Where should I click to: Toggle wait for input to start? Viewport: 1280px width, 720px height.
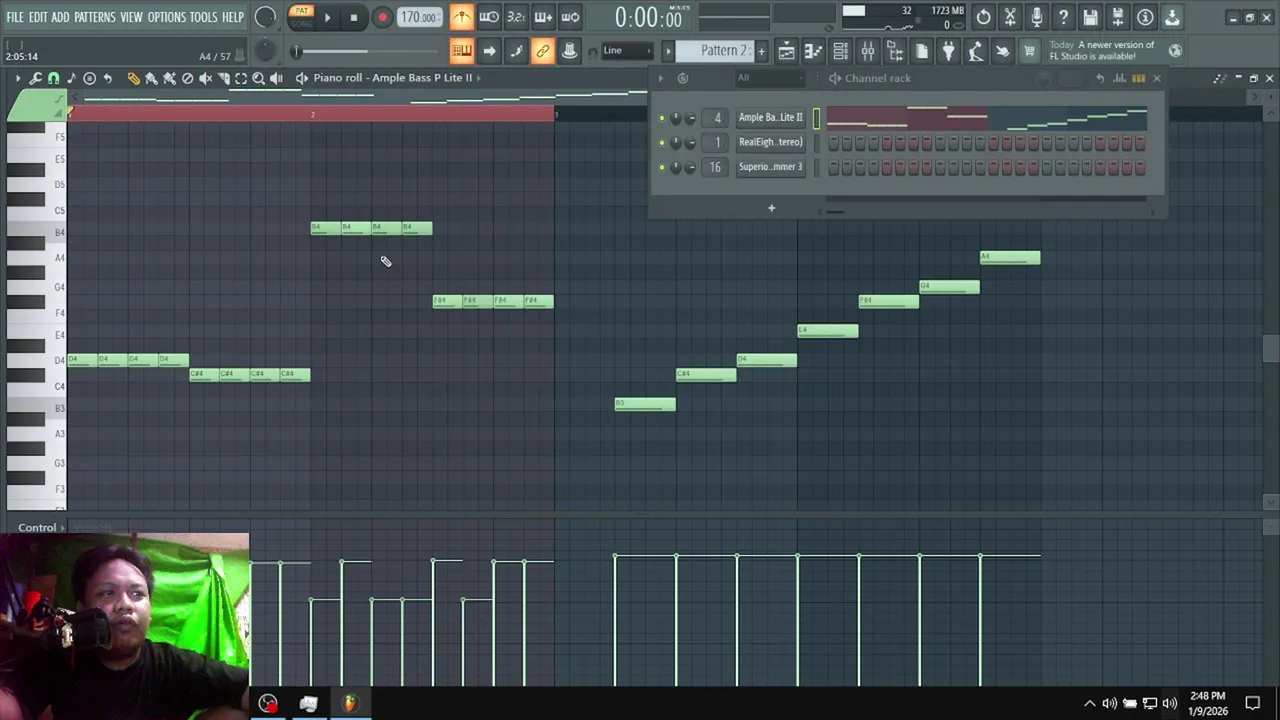point(489,17)
